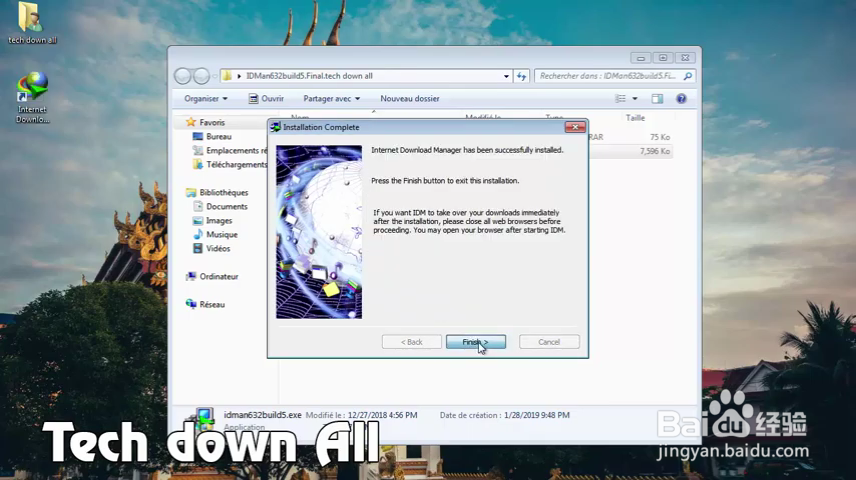The height and width of the screenshot is (480, 856).
Task: Open Explorer help icon
Action: point(681,98)
